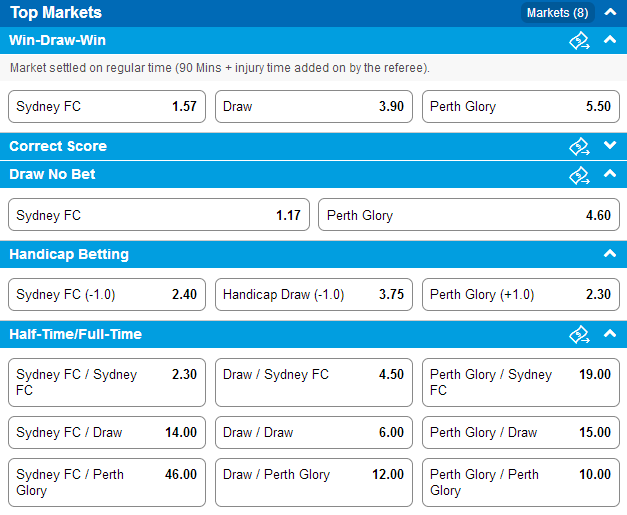Expand the Correct Score market

[x=610, y=145]
